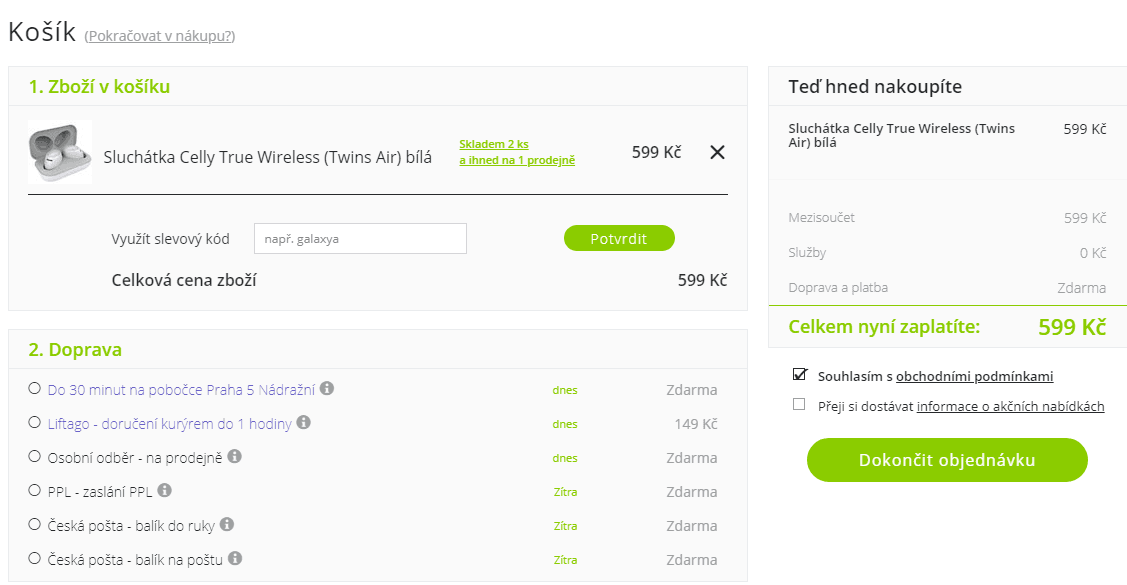Remove Sluchátka Celly item with X icon
The height and width of the screenshot is (585, 1127).
pos(717,152)
